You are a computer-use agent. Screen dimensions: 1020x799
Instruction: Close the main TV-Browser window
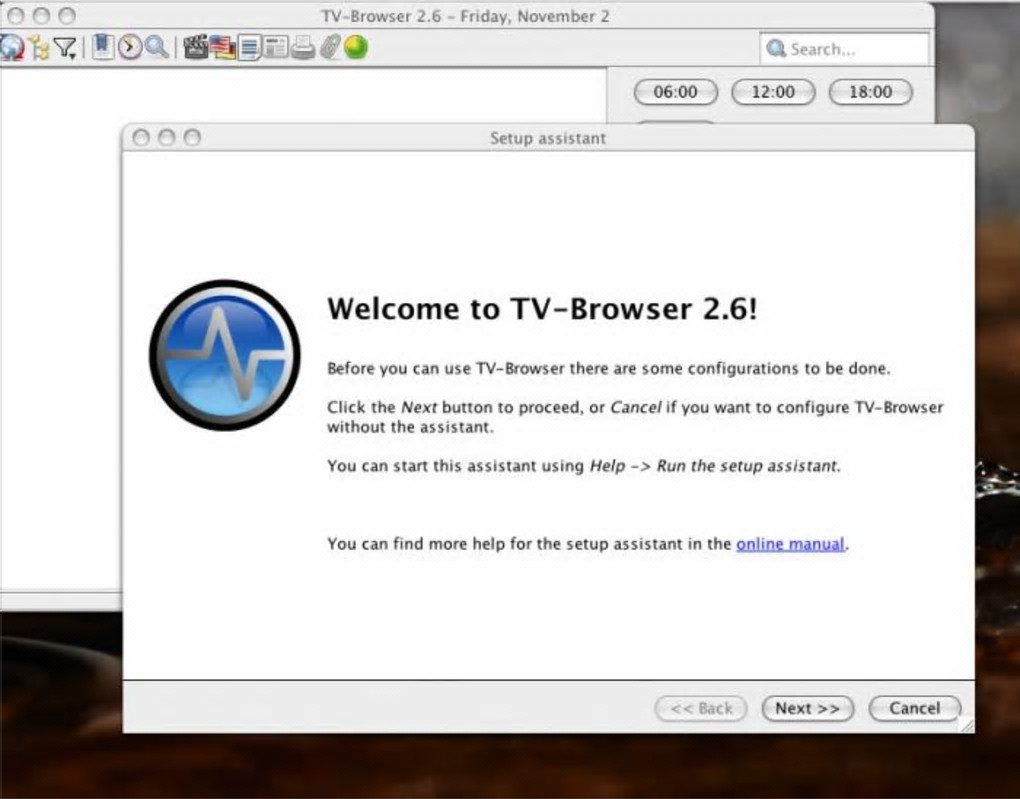tap(16, 16)
